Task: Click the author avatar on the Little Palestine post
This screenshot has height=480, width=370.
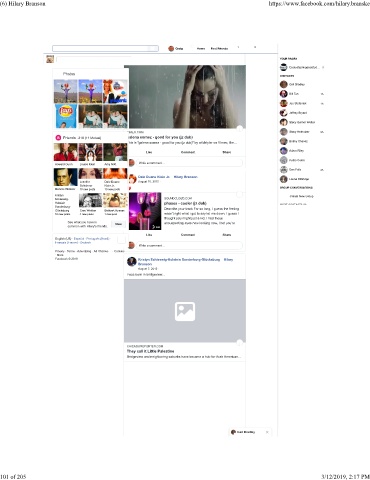Action: coord(132,261)
